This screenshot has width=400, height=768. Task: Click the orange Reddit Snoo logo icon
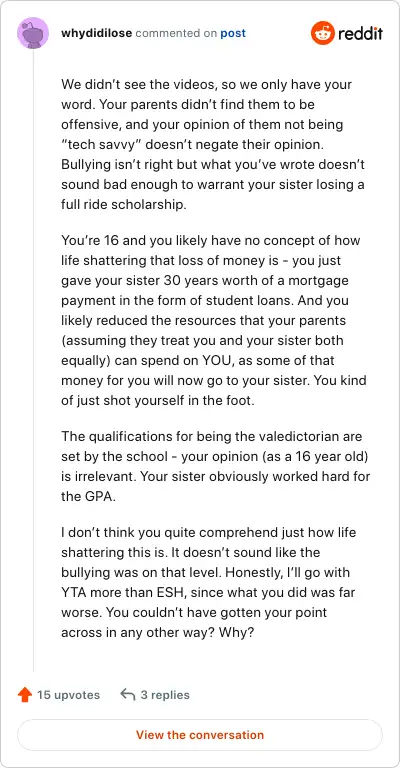[322, 33]
